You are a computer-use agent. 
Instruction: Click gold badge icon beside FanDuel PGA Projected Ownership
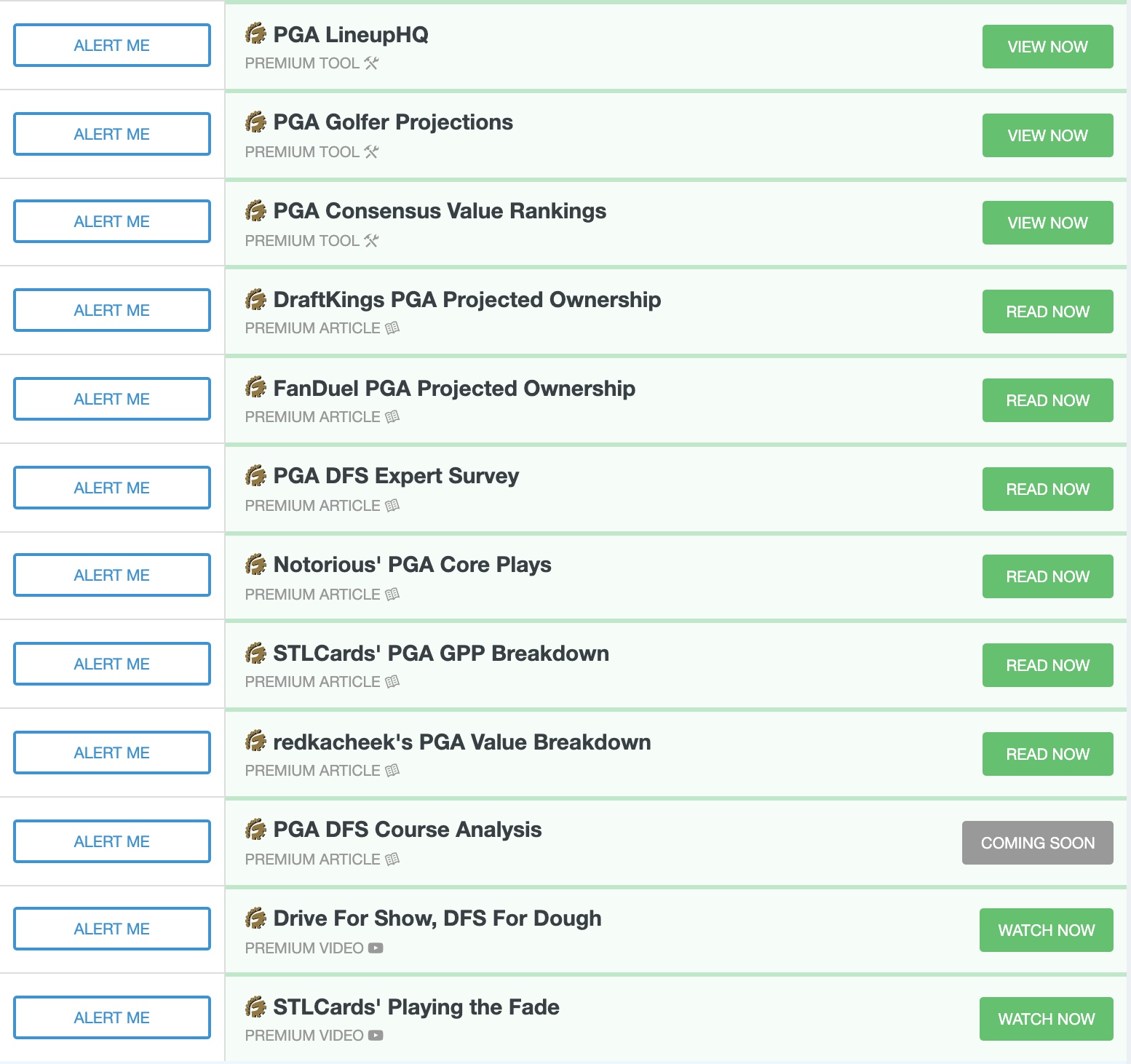coord(255,388)
